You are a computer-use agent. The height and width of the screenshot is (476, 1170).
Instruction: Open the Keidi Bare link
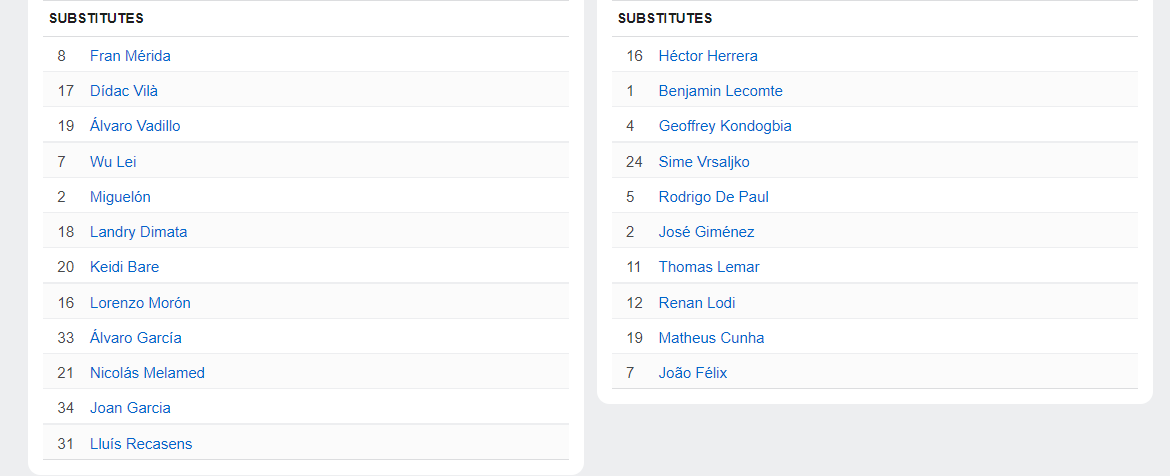(124, 267)
